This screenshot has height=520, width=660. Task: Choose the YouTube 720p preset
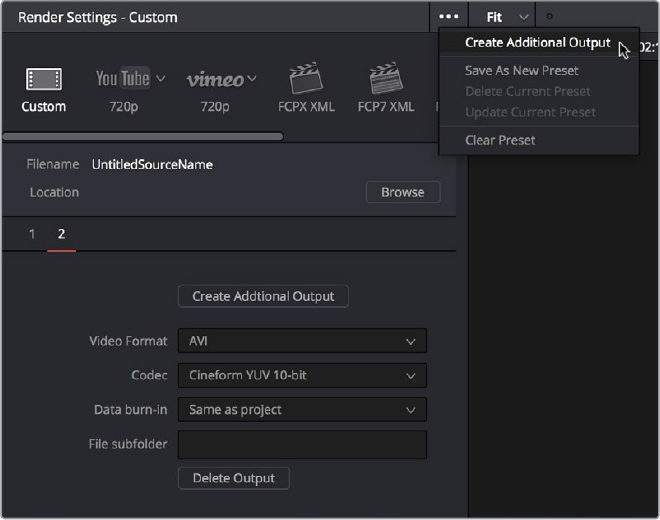[x=122, y=80]
